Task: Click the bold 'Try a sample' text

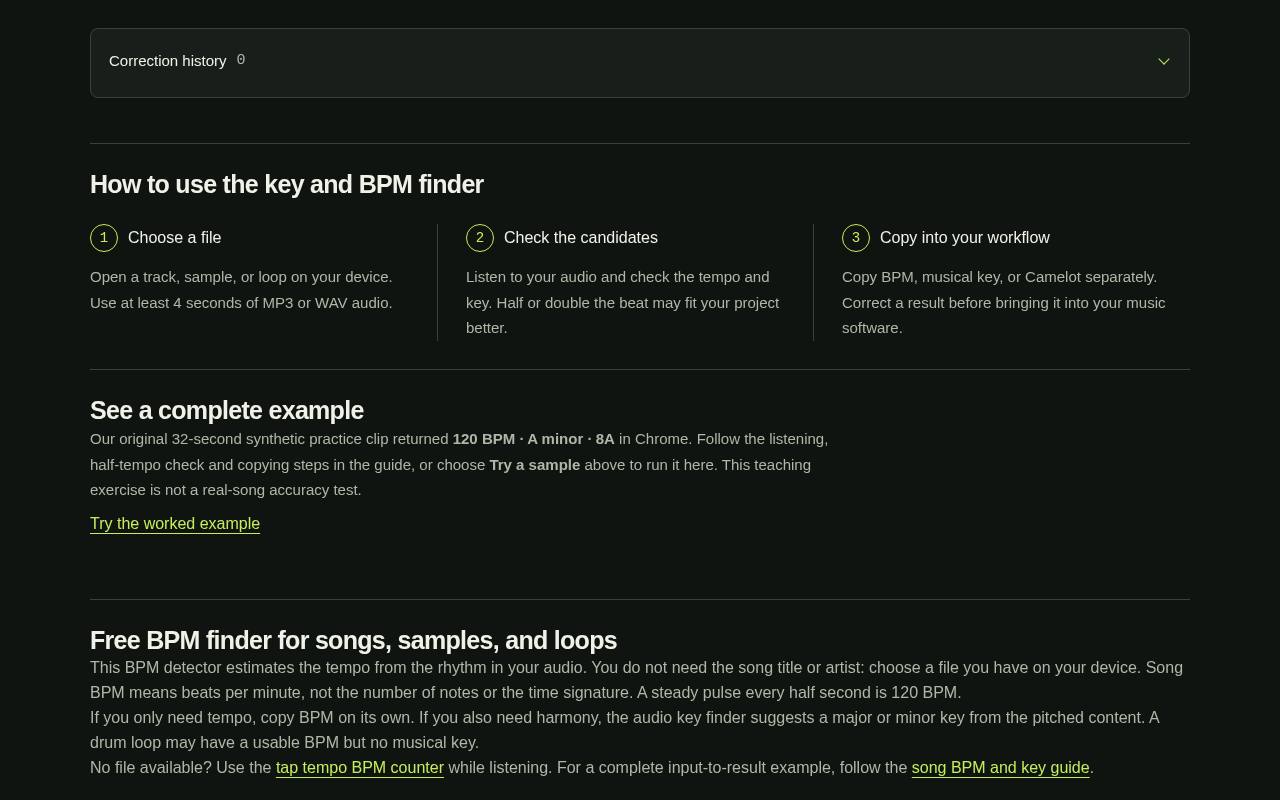Action: 535,465
